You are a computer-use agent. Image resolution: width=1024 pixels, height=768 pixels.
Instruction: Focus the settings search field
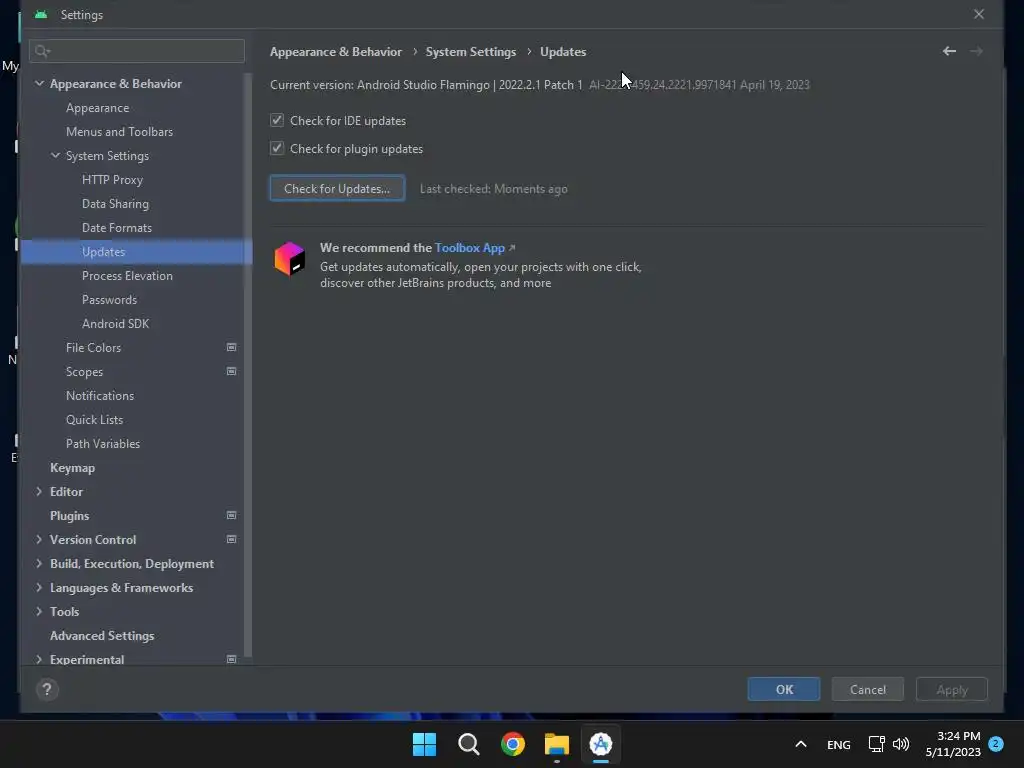click(x=137, y=51)
